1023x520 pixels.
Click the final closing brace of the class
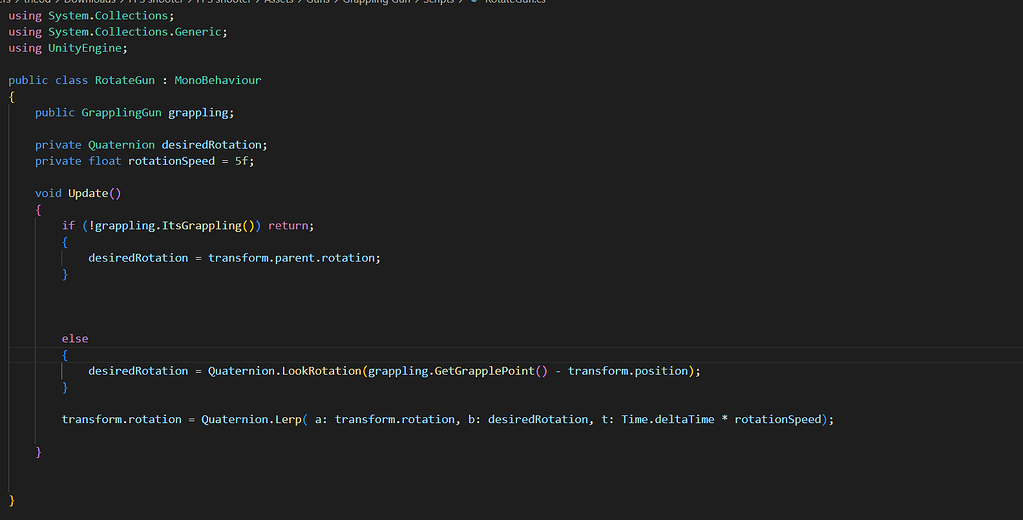coord(12,499)
